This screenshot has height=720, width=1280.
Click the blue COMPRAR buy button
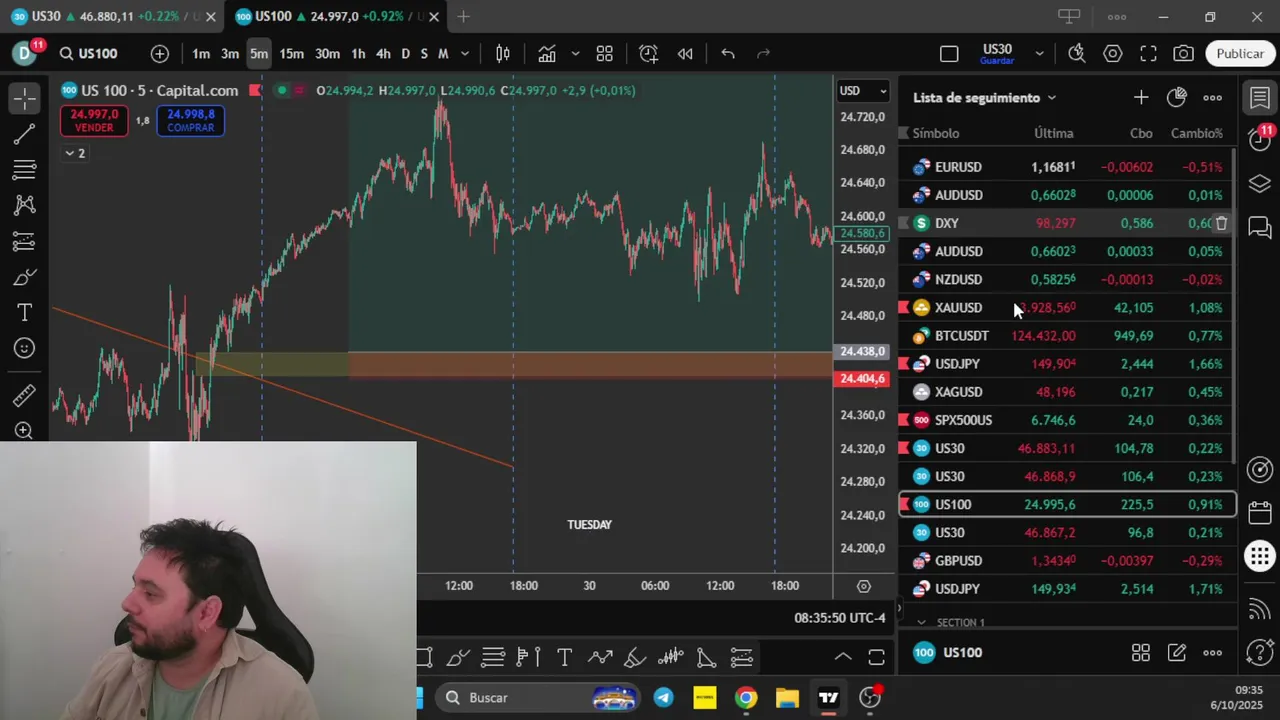[190, 121]
